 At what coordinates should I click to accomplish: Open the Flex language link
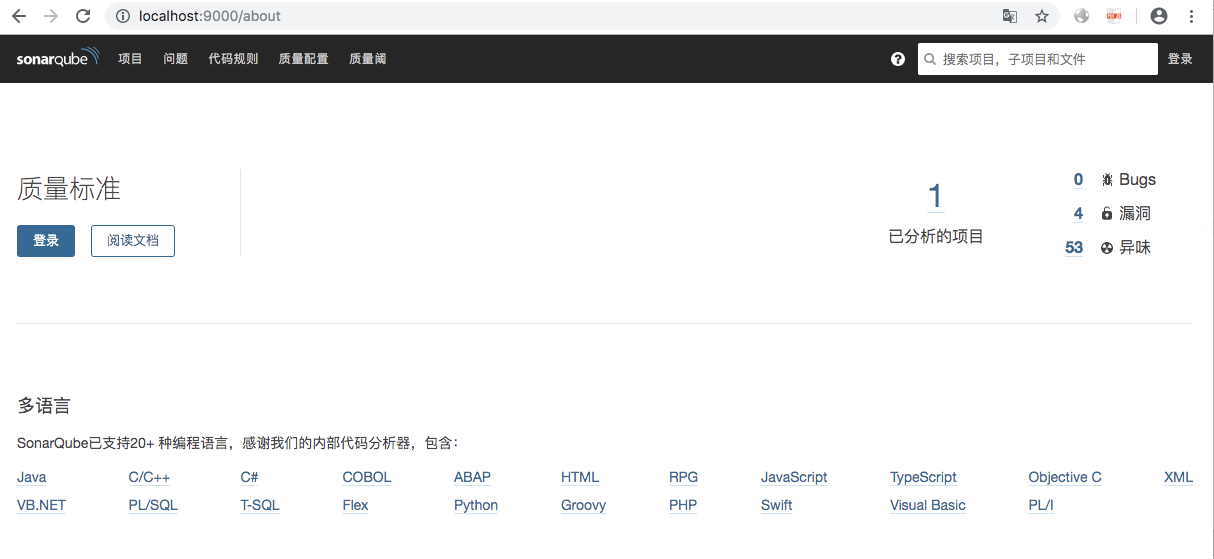point(355,506)
